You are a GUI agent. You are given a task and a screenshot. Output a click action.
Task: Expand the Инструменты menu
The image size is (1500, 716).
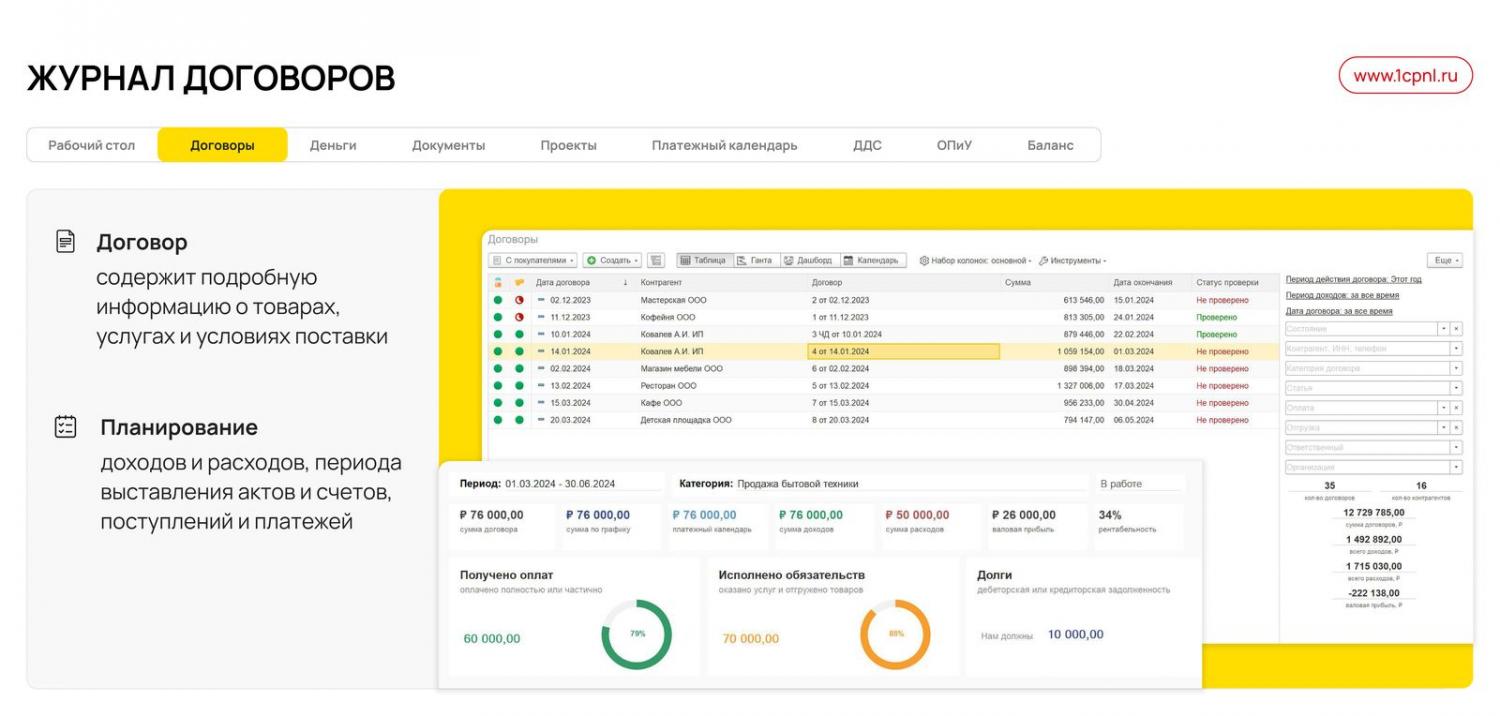pos(1073,260)
